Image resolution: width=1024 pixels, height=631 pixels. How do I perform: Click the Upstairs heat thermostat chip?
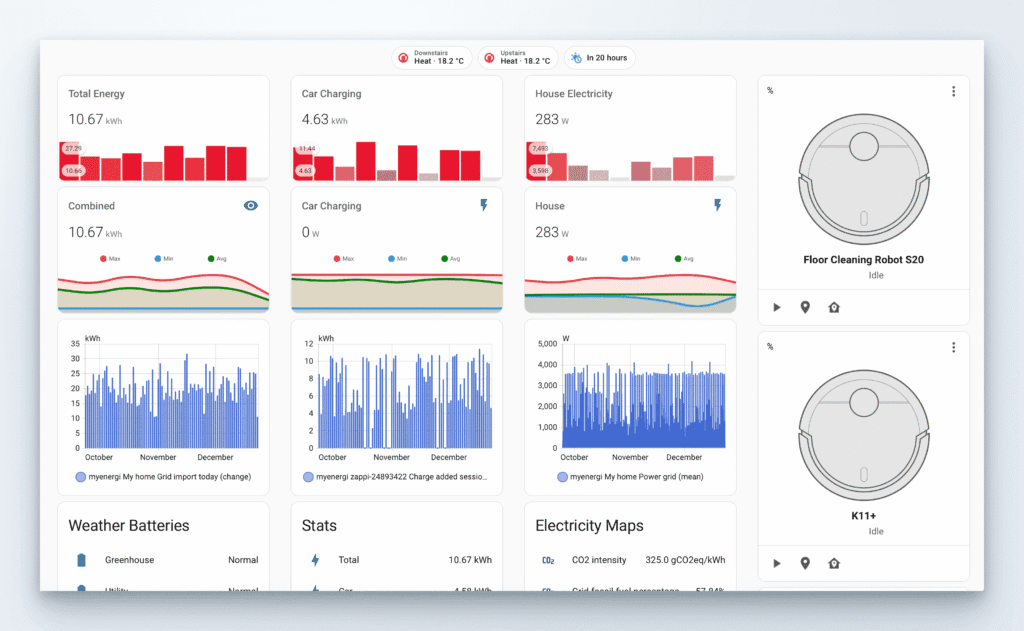tap(516, 58)
